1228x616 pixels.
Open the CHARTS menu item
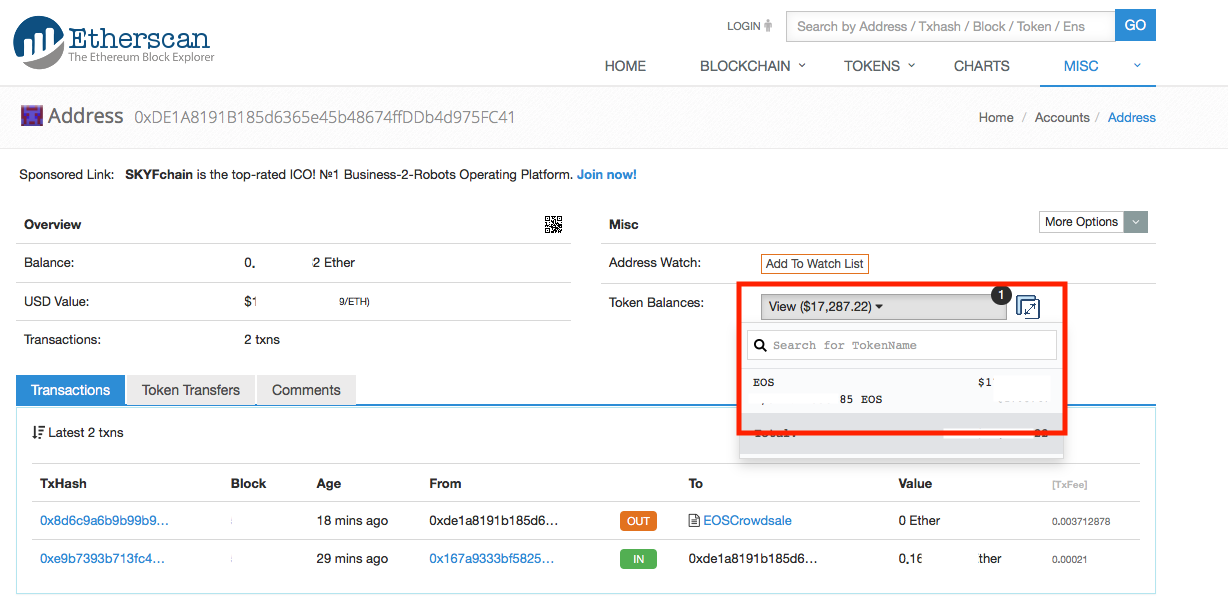pos(981,66)
